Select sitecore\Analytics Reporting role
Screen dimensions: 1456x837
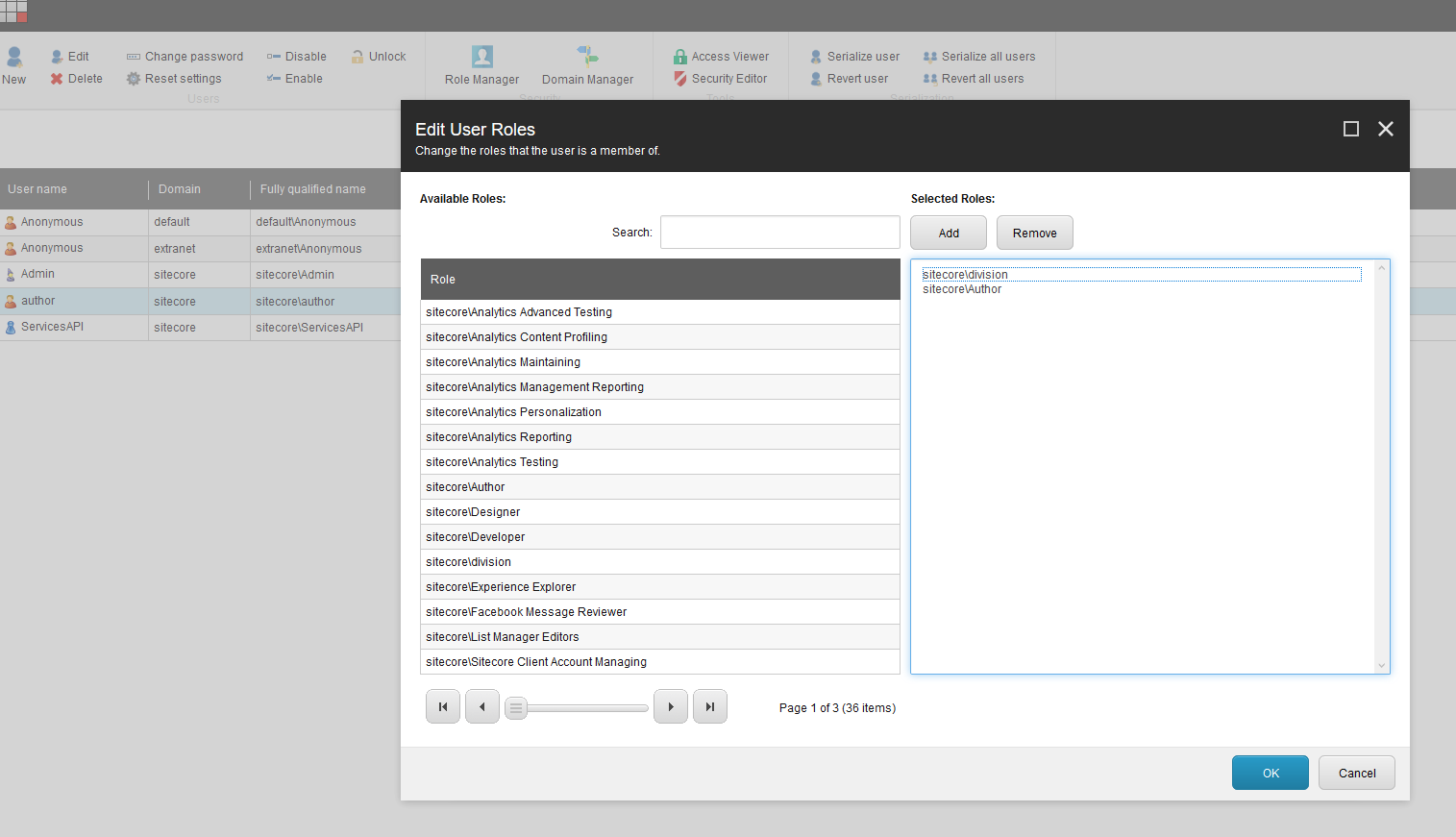pos(660,437)
